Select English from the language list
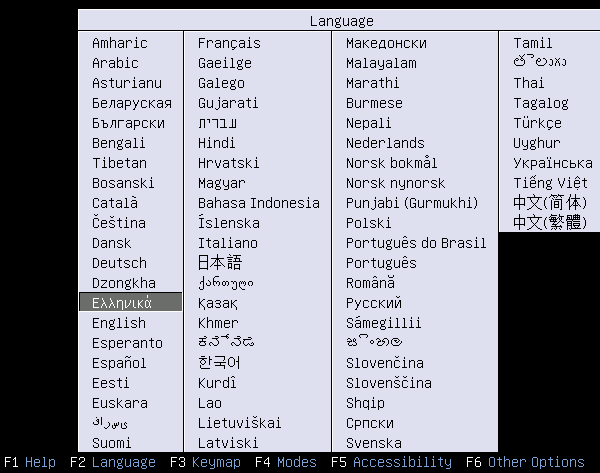The width and height of the screenshot is (600, 473). (x=119, y=323)
